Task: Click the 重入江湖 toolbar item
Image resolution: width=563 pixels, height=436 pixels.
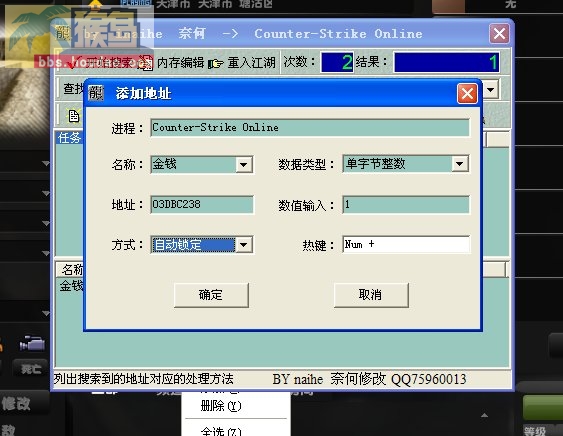Action: [251, 63]
